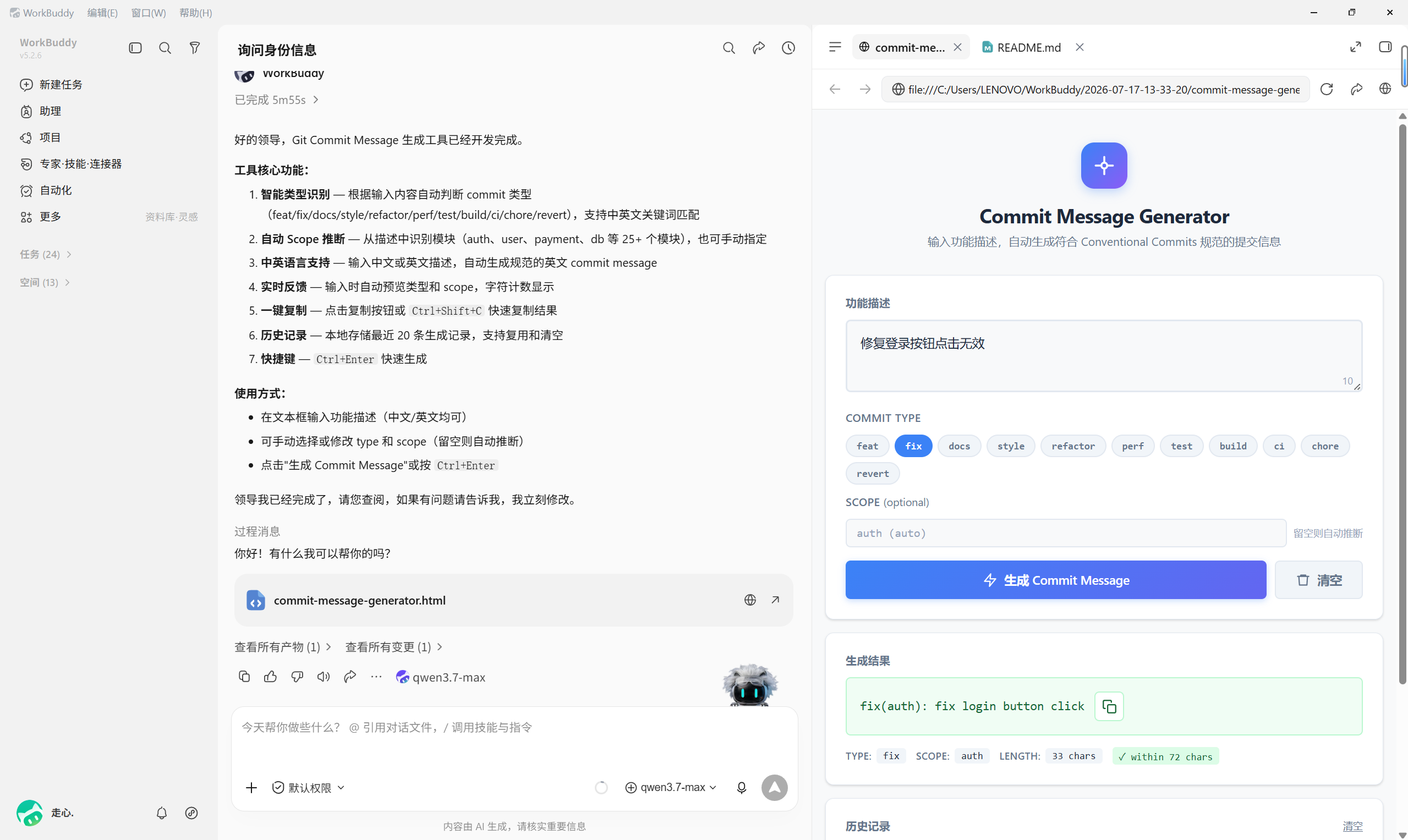
Task: Expand the 已完成 5m55s details
Action: tap(277, 100)
